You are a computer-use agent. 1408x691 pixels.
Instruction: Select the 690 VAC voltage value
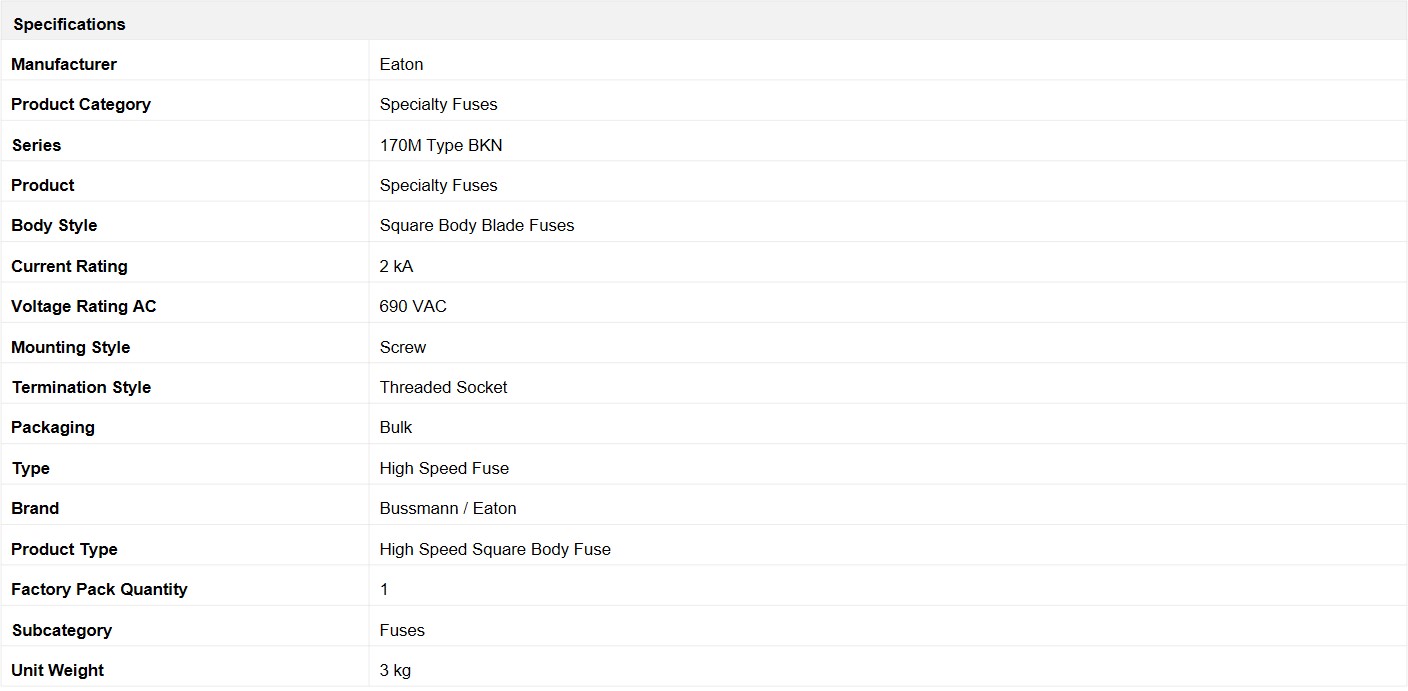(413, 306)
